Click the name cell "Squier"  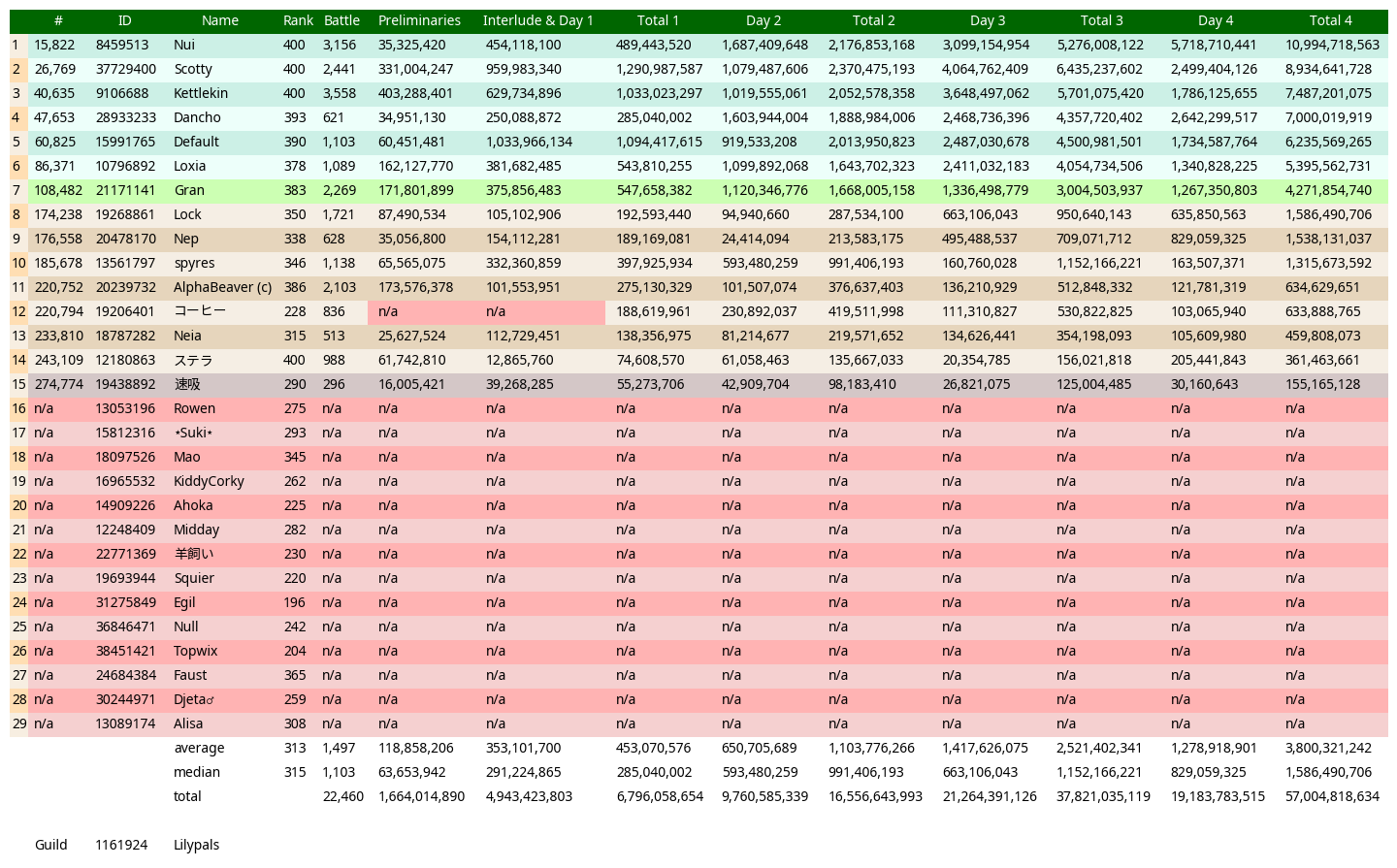pyautogui.click(x=194, y=578)
